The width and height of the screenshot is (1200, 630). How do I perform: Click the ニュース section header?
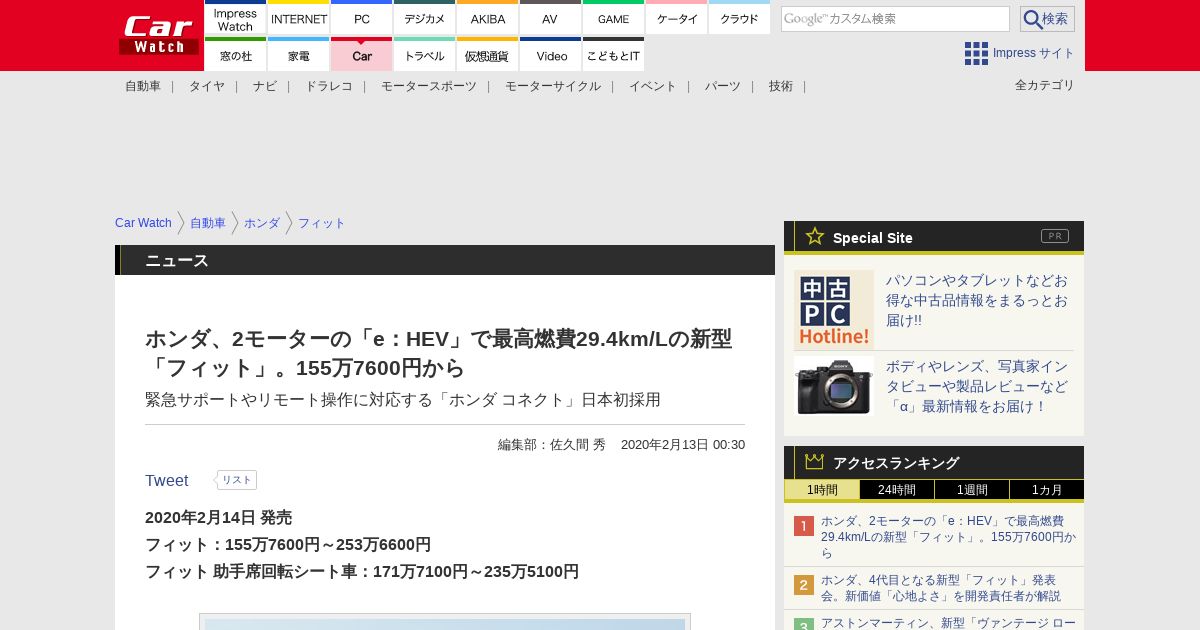point(445,260)
